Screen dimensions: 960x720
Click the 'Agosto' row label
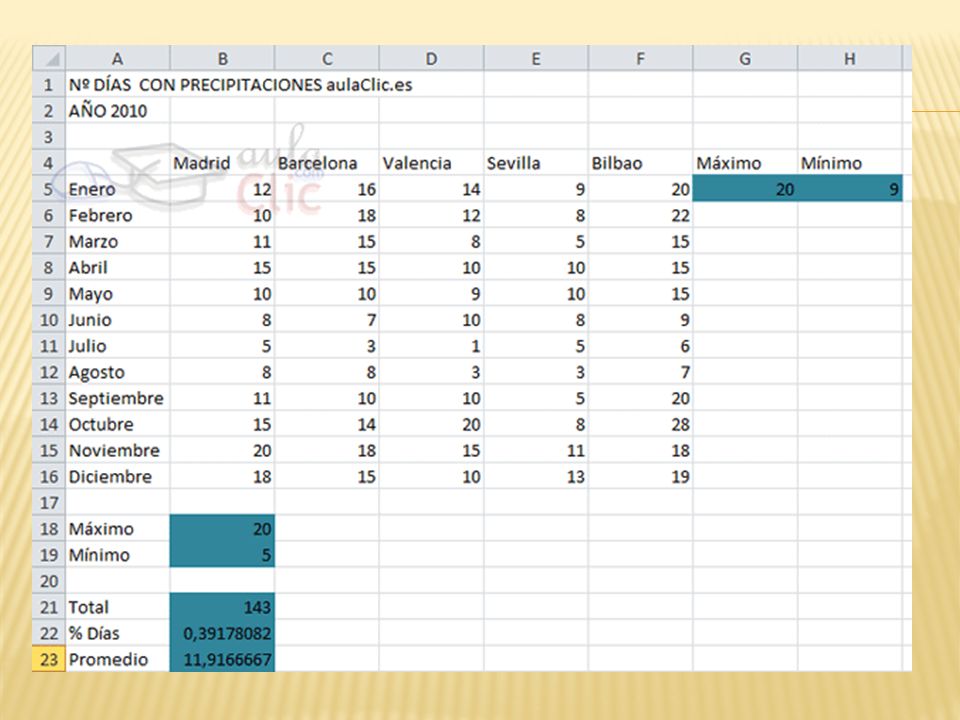tap(118, 372)
